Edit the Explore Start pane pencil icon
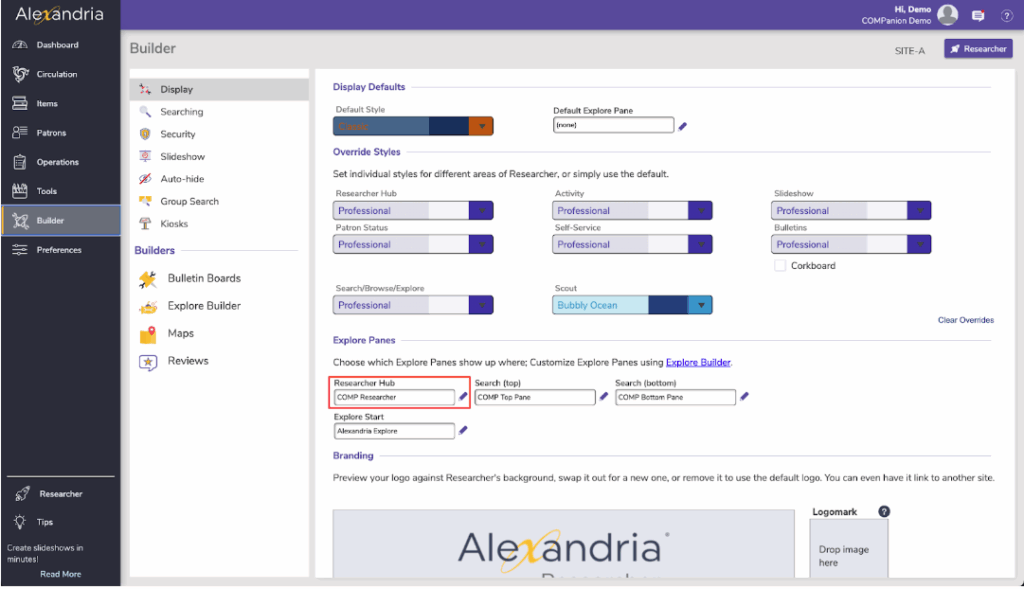The height and width of the screenshot is (589, 1024). 463,430
